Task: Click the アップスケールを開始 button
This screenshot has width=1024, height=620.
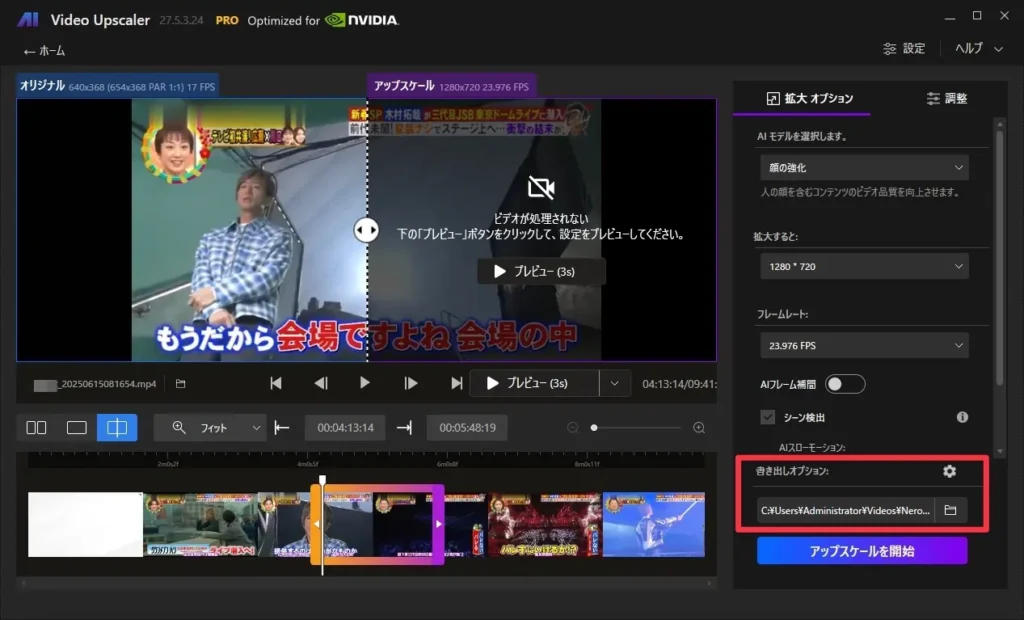Action: click(862, 551)
